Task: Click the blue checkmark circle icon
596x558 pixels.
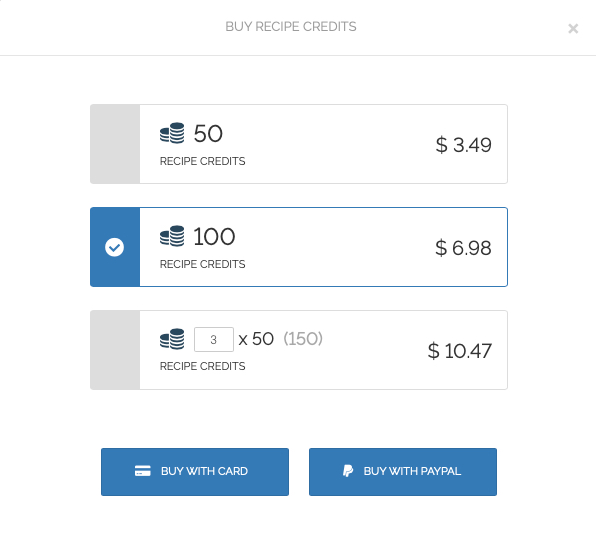Action: coord(114,247)
